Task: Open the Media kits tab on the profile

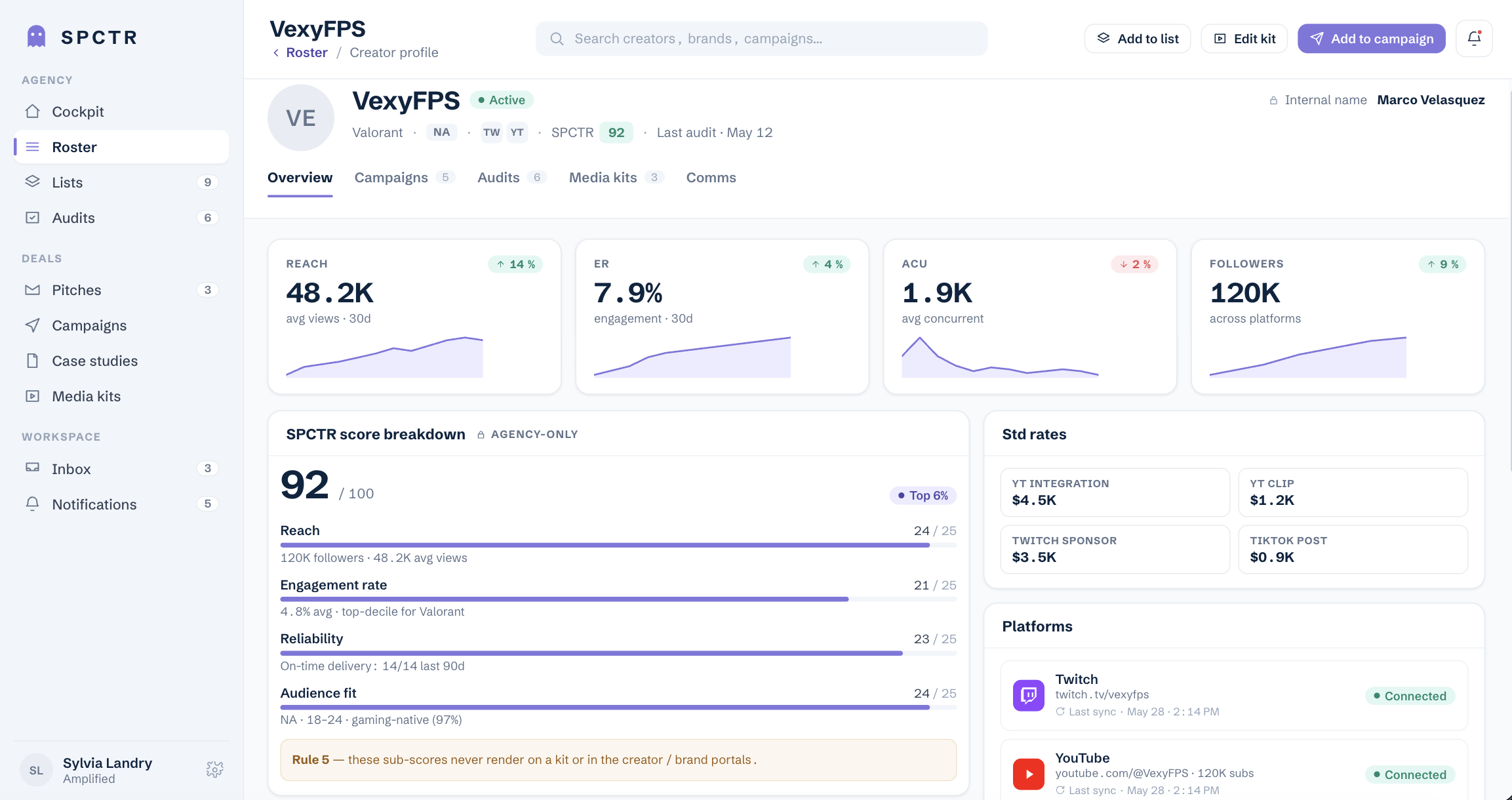Action: click(x=616, y=178)
